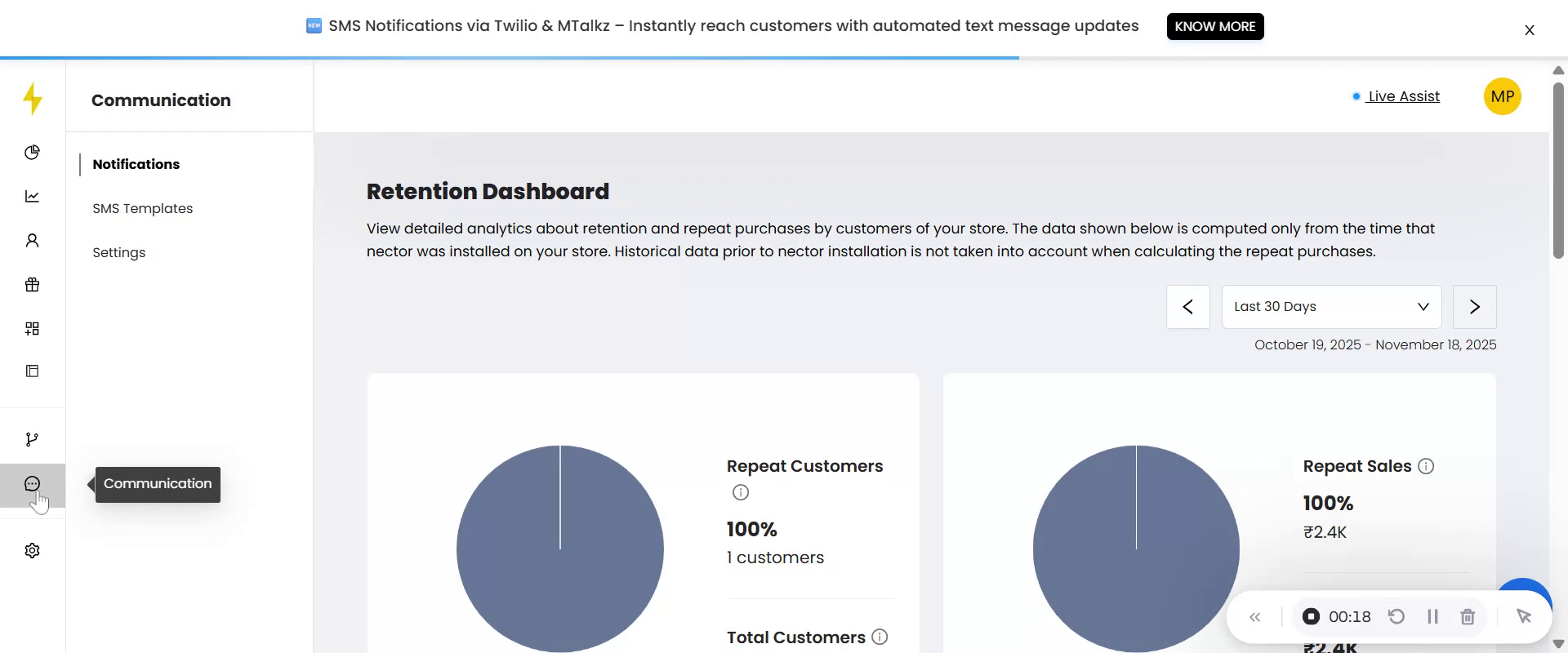The image size is (1568, 653).
Task: Go to next date range arrow
Action: click(1474, 307)
